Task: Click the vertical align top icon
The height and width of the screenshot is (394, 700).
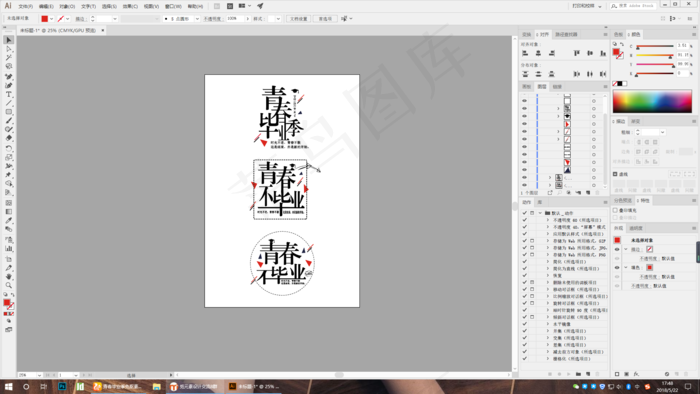Action: pyautogui.click(x=577, y=53)
